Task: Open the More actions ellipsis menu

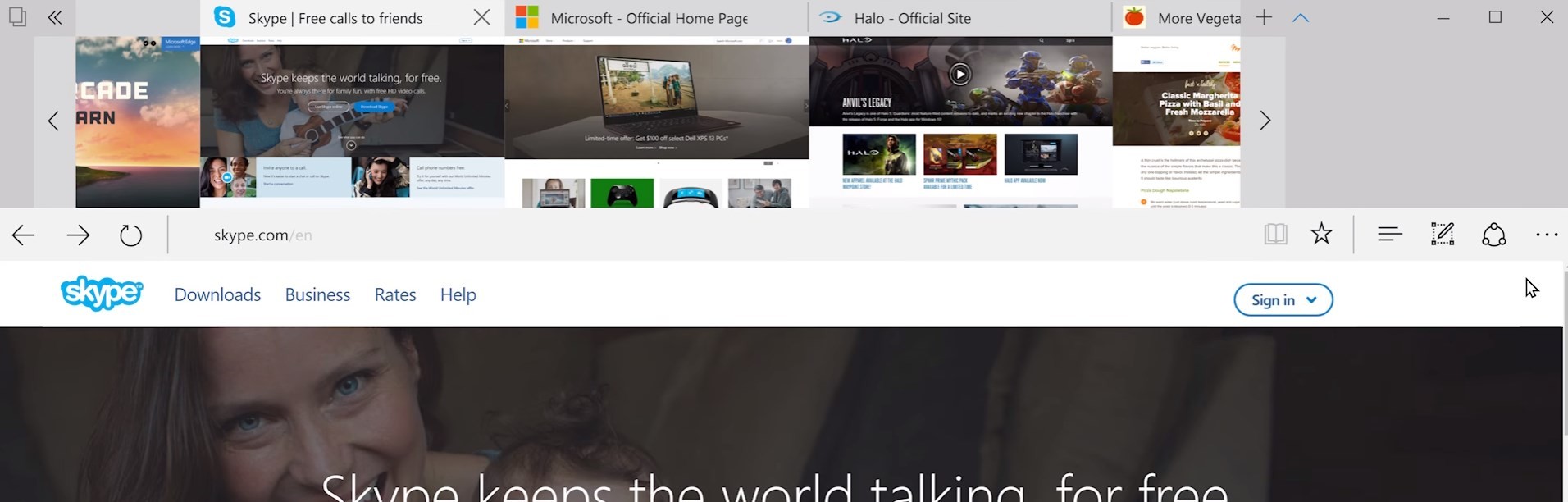Action: coord(1547,235)
